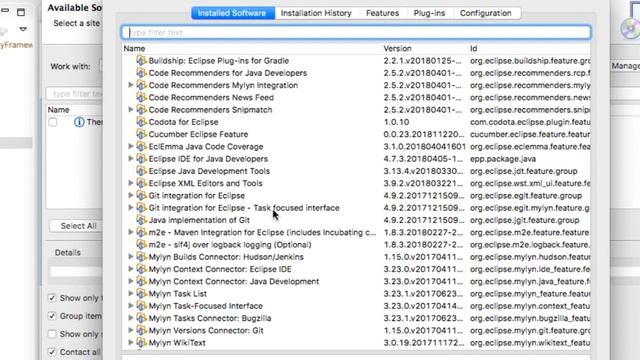Expand Code Recommenders Mylyn Integration row
Viewport: 640px width, 360px height.
[x=131, y=85]
